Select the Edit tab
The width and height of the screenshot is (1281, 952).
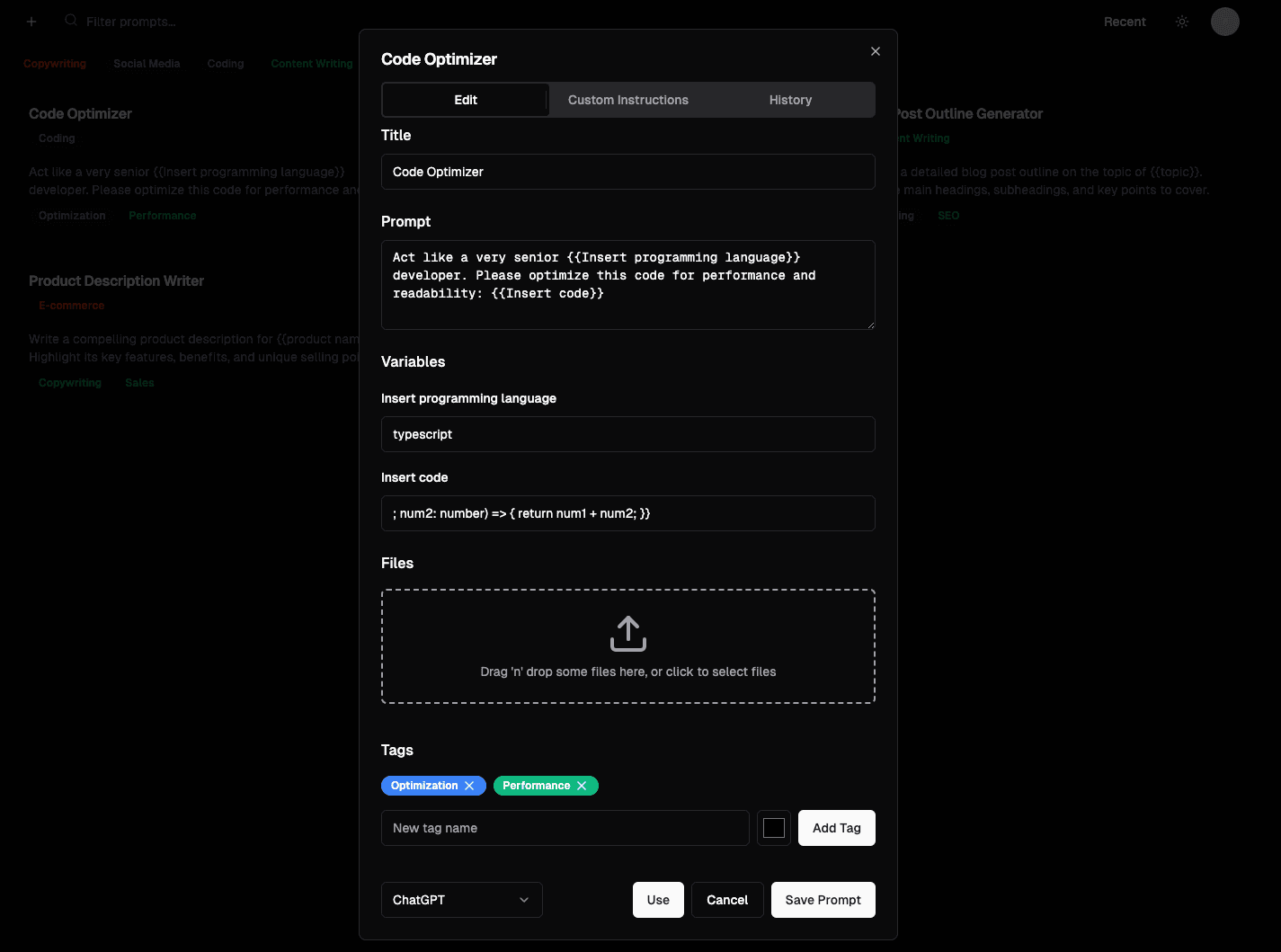[x=466, y=100]
